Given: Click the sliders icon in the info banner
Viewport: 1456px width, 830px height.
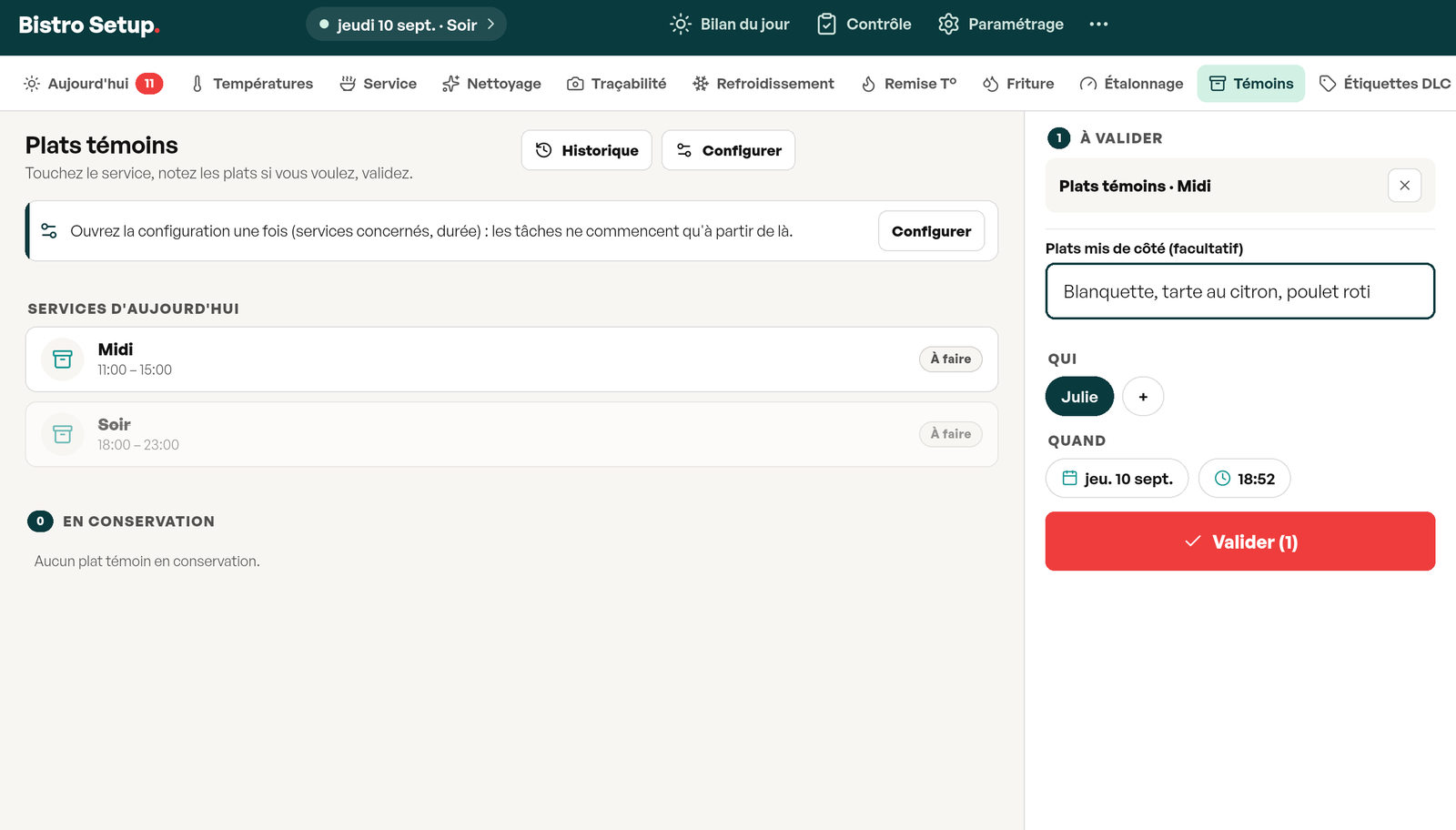Looking at the screenshot, I should tap(49, 231).
